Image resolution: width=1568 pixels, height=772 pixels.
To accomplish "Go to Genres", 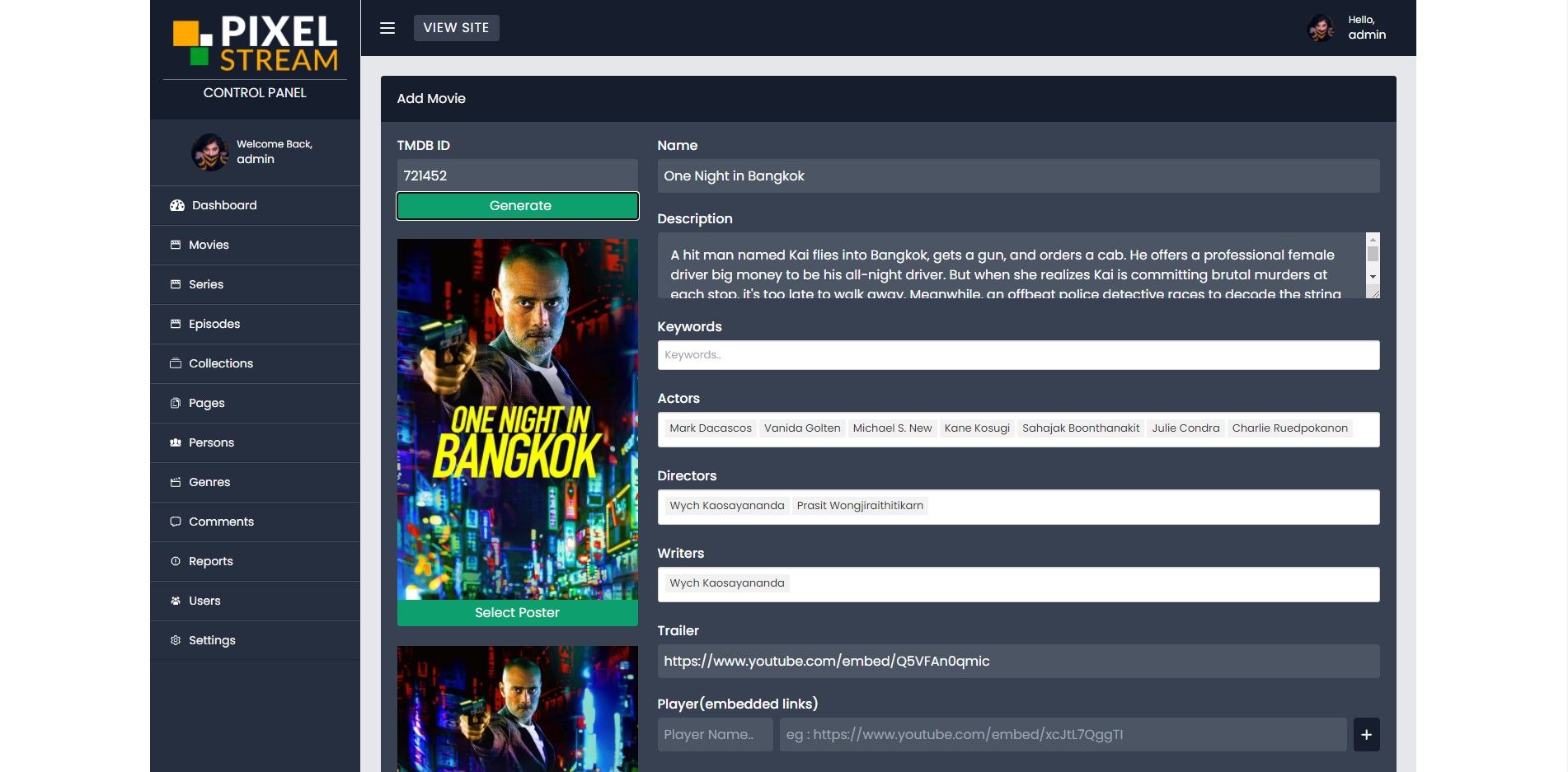I will pyautogui.click(x=255, y=482).
